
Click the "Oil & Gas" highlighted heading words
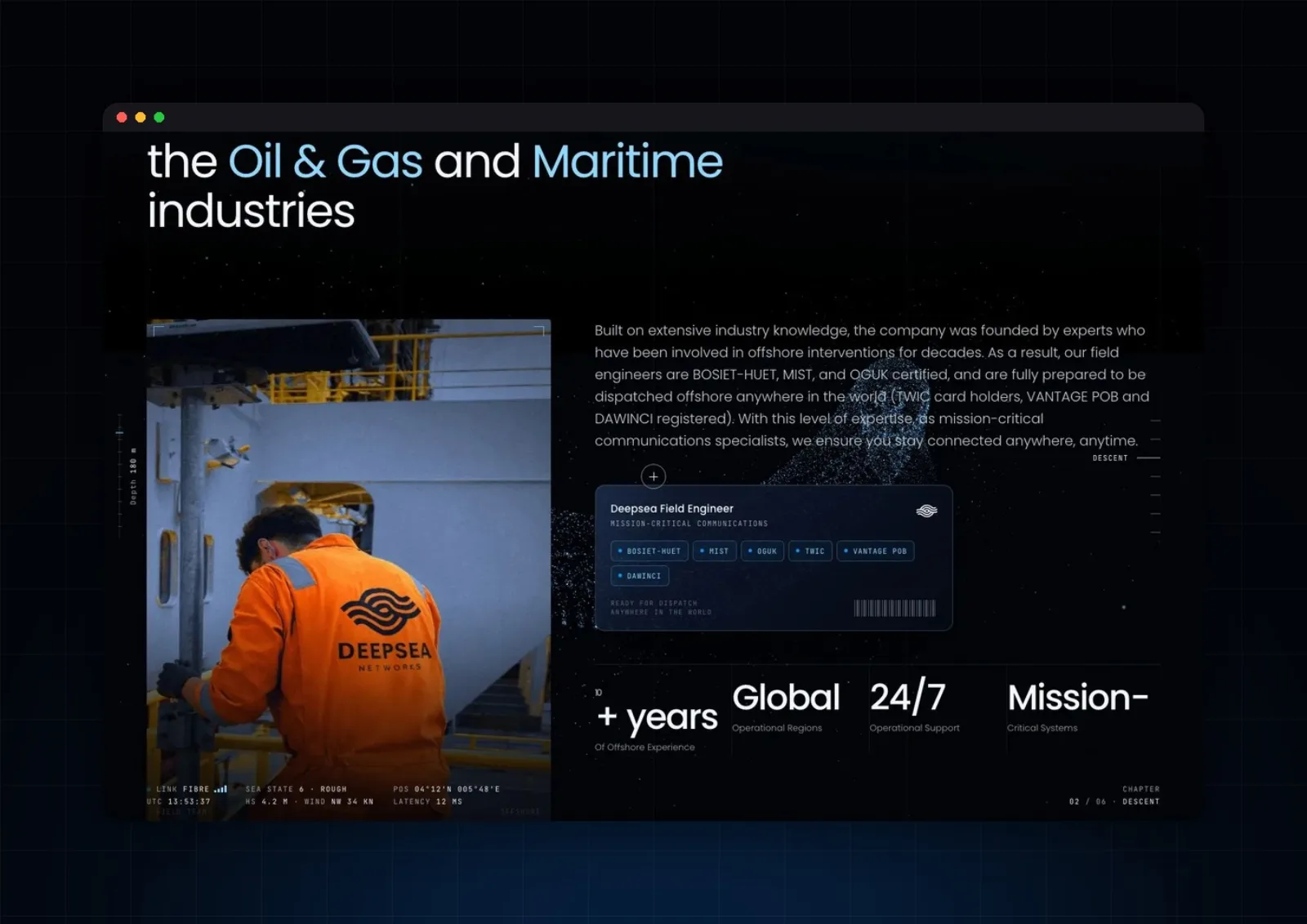pos(326,162)
